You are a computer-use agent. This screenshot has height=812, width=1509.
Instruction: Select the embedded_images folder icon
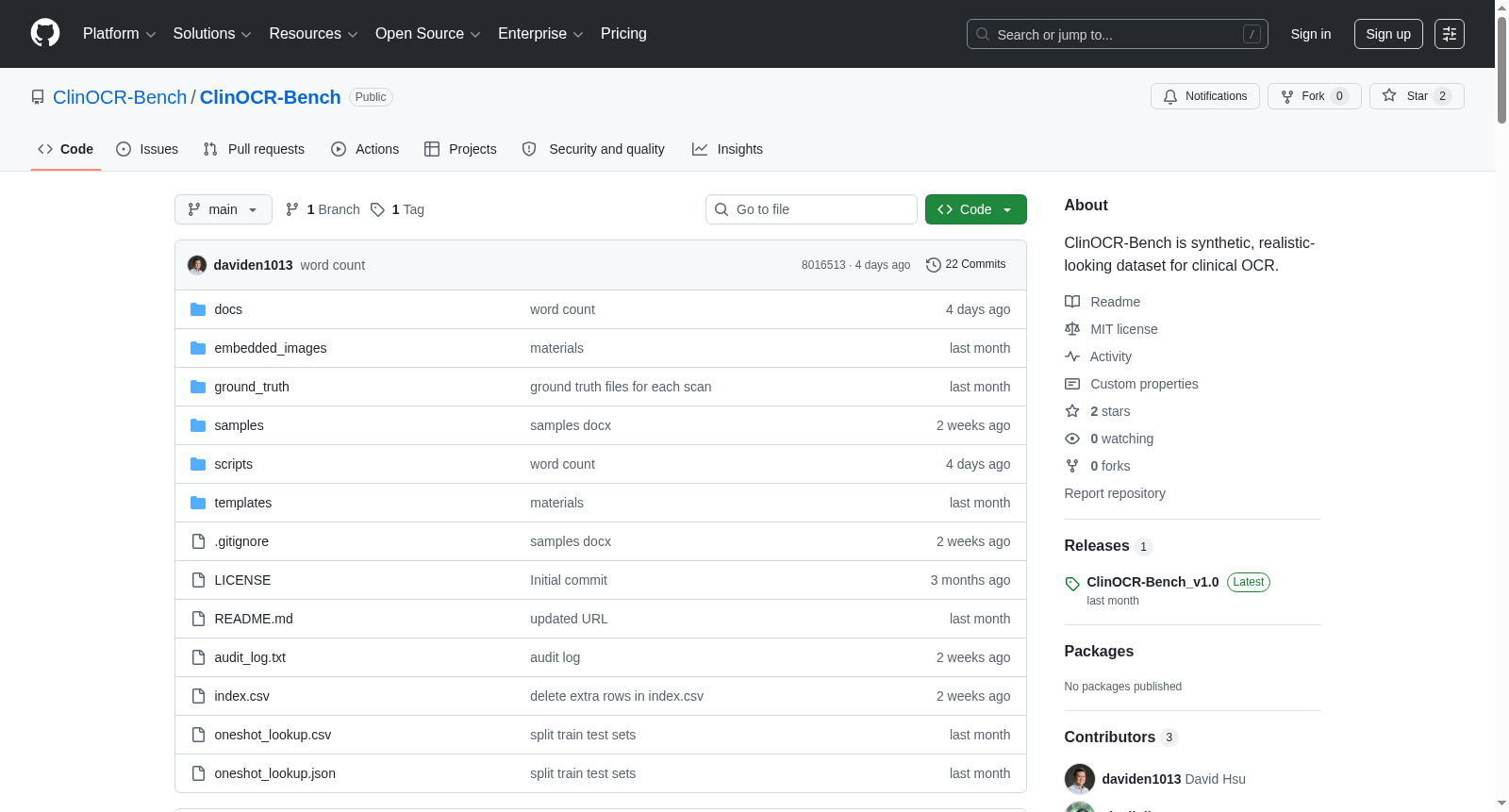[x=198, y=348]
